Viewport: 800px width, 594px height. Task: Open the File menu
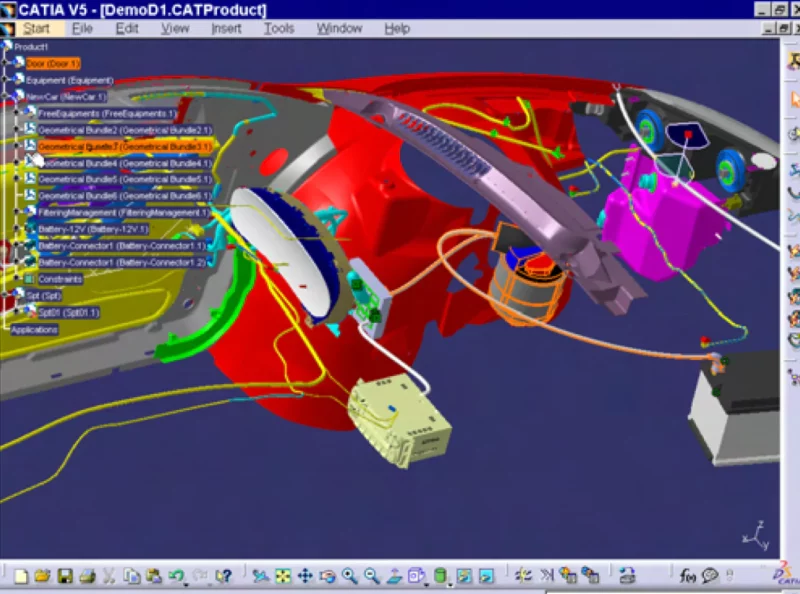coord(82,29)
